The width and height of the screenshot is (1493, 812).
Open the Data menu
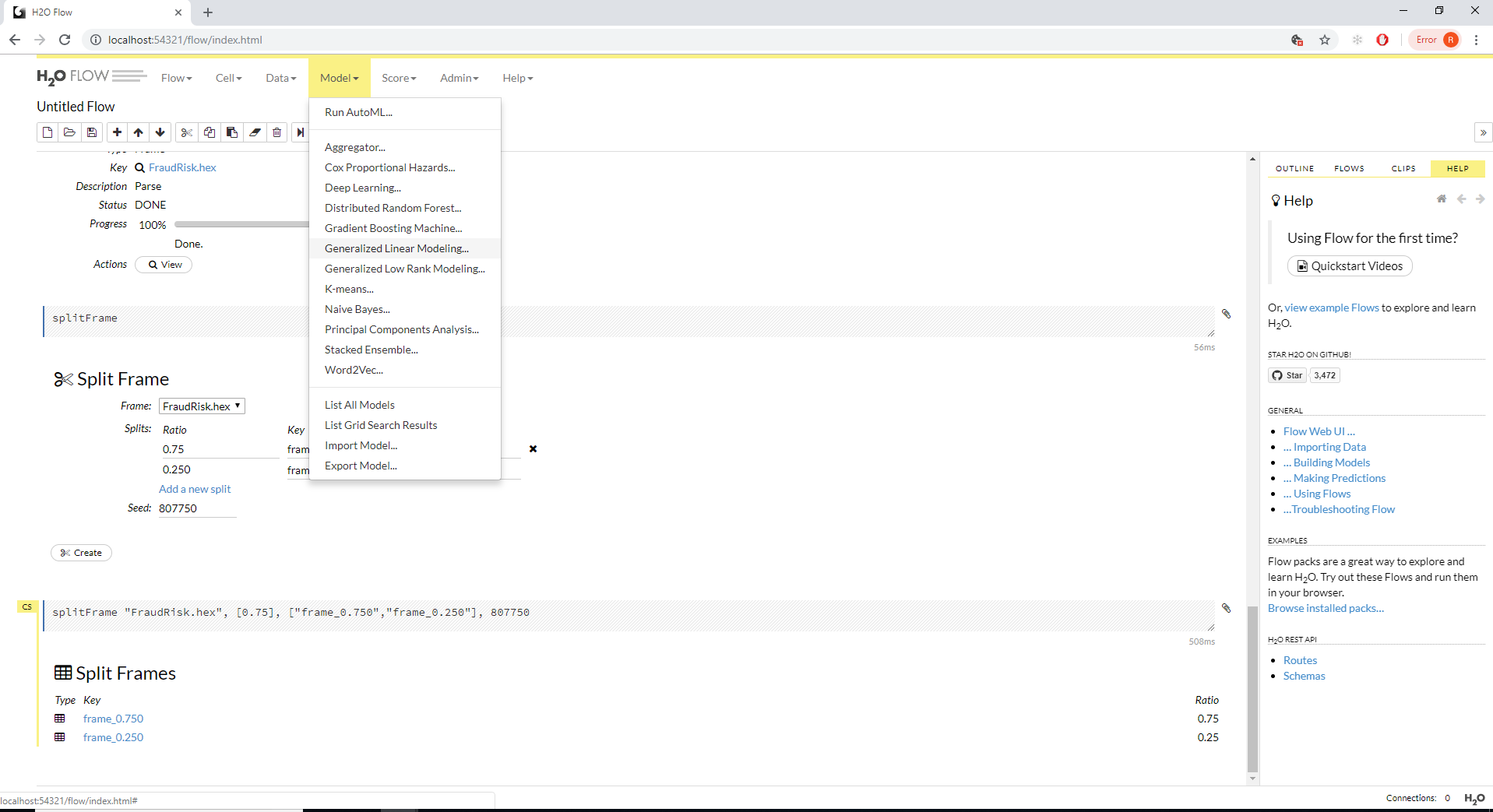point(280,78)
